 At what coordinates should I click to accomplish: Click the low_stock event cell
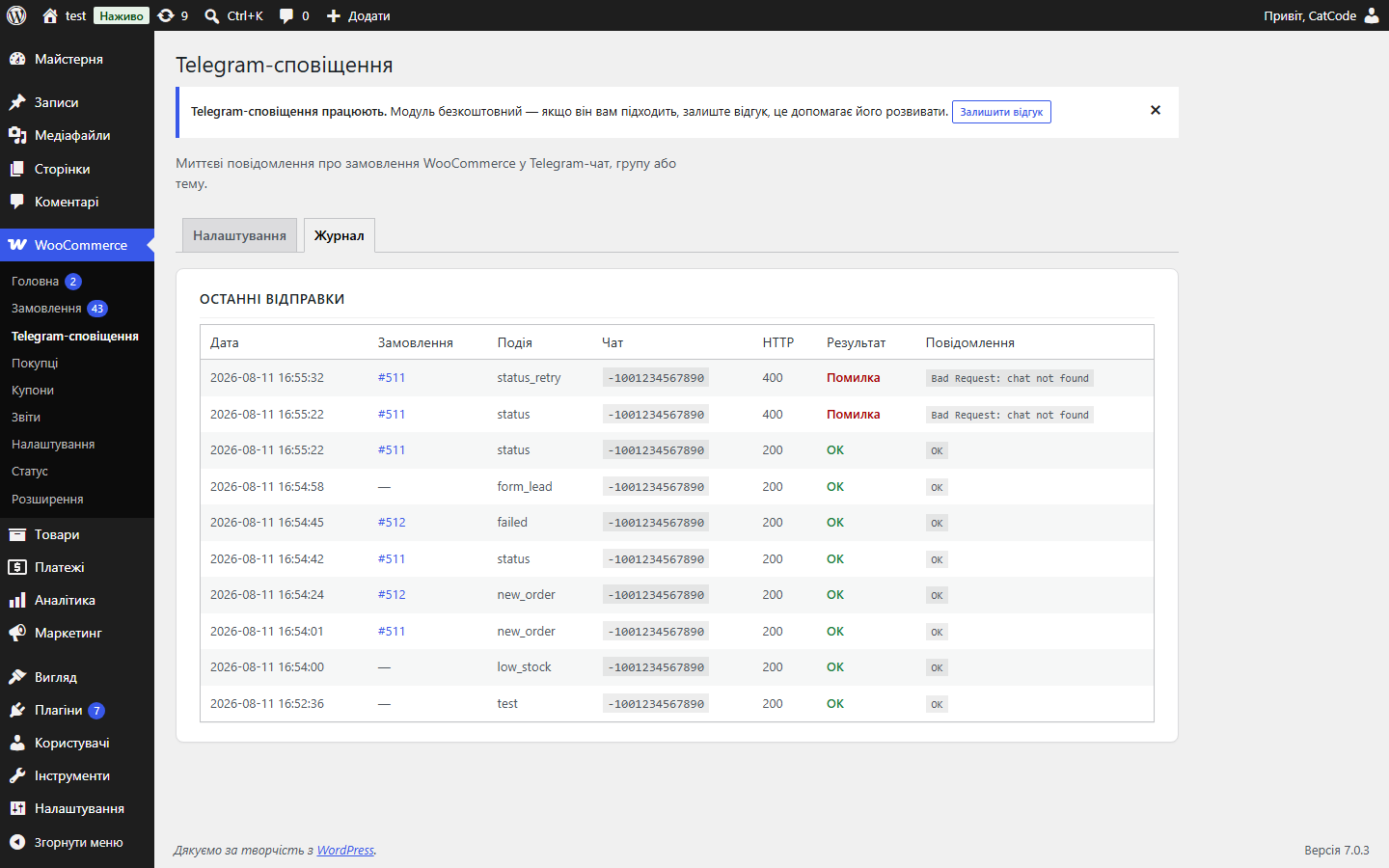tap(525, 667)
